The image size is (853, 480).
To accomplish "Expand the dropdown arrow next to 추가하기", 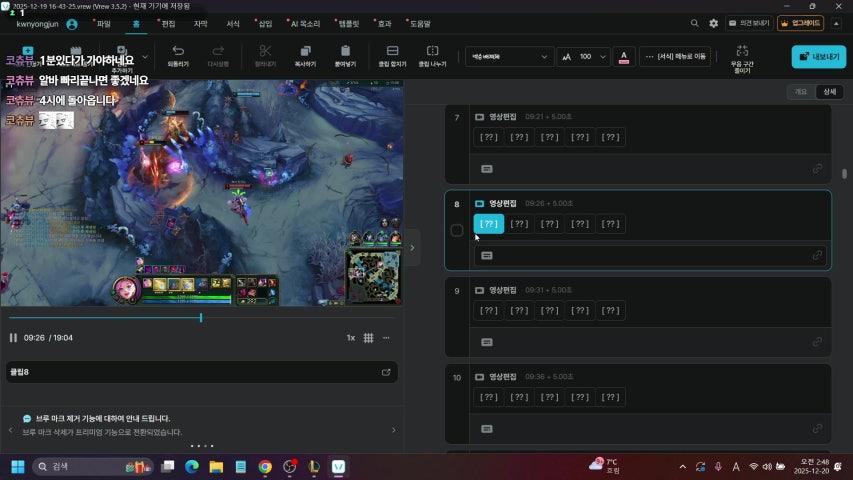I will (145, 57).
